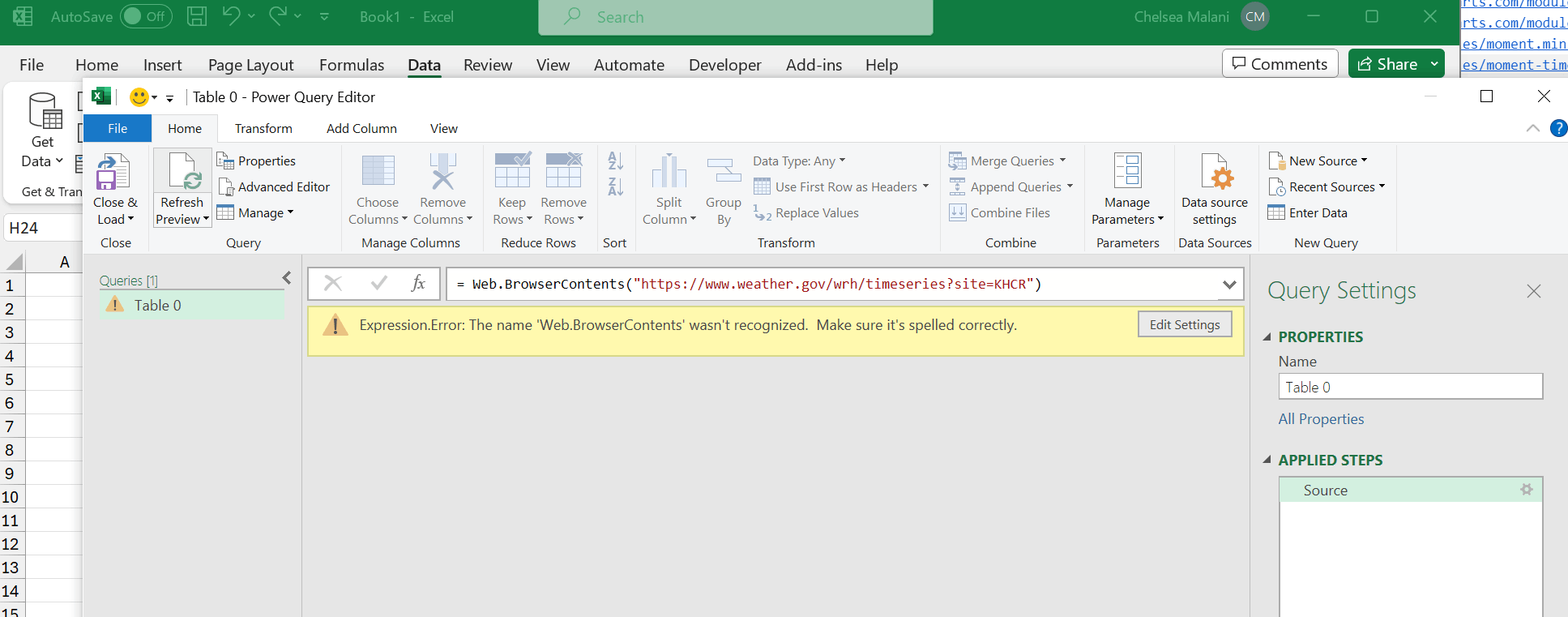Click the Remove Rows icon
Viewport: 1568px width, 617px height.
click(x=563, y=170)
